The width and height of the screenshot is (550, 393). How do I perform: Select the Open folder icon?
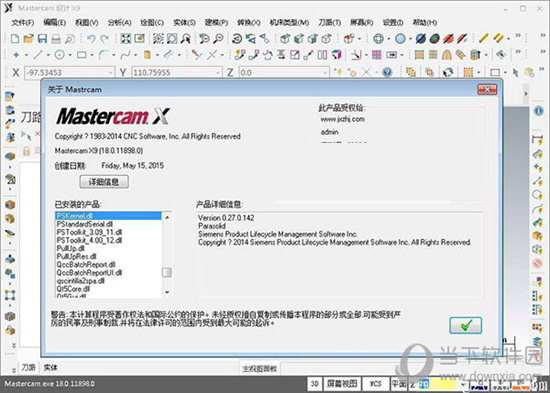[x=28, y=38]
